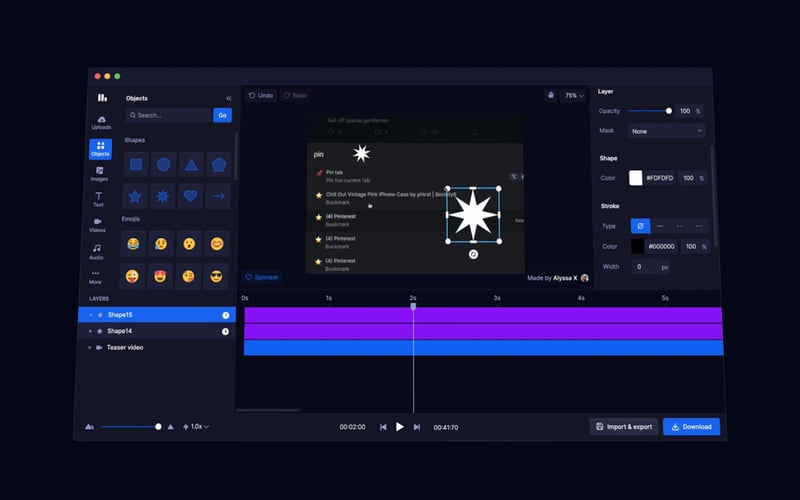Click the large mountain zoom-in icon

[170, 427]
